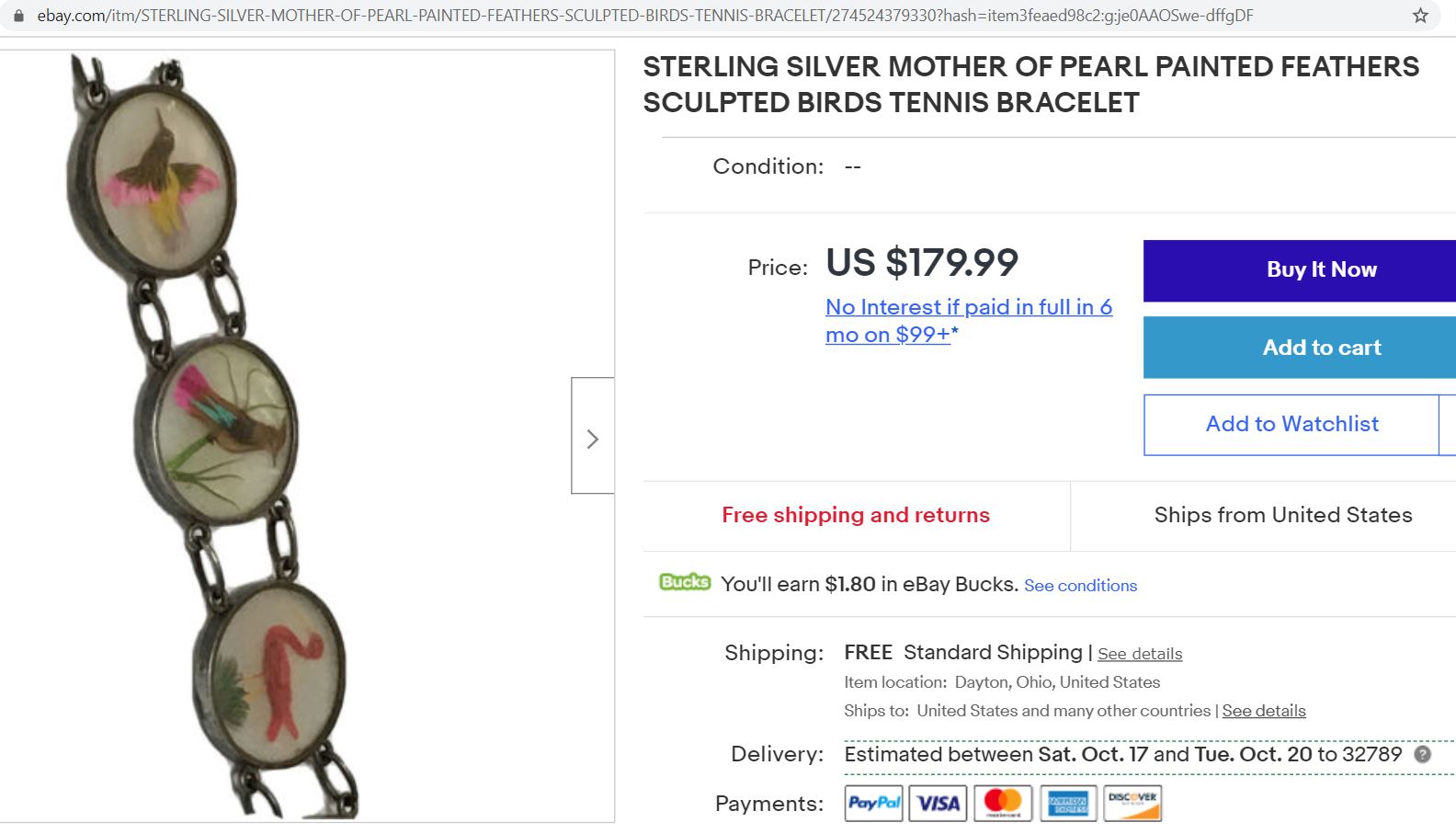Click the green eBay Bucks logo
The image size is (1456, 834).
coord(685,582)
